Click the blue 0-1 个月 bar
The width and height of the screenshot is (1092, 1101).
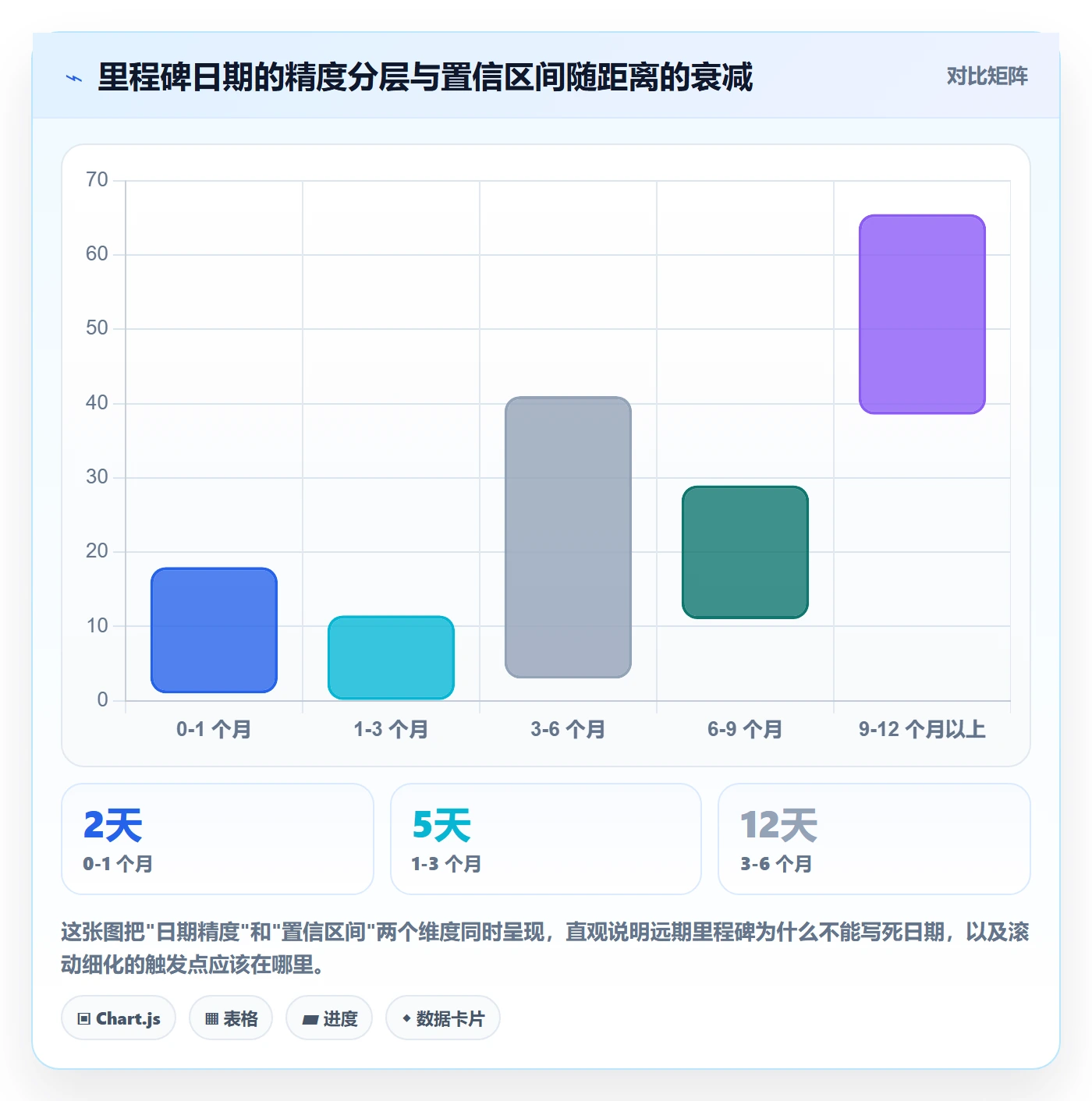tap(214, 630)
